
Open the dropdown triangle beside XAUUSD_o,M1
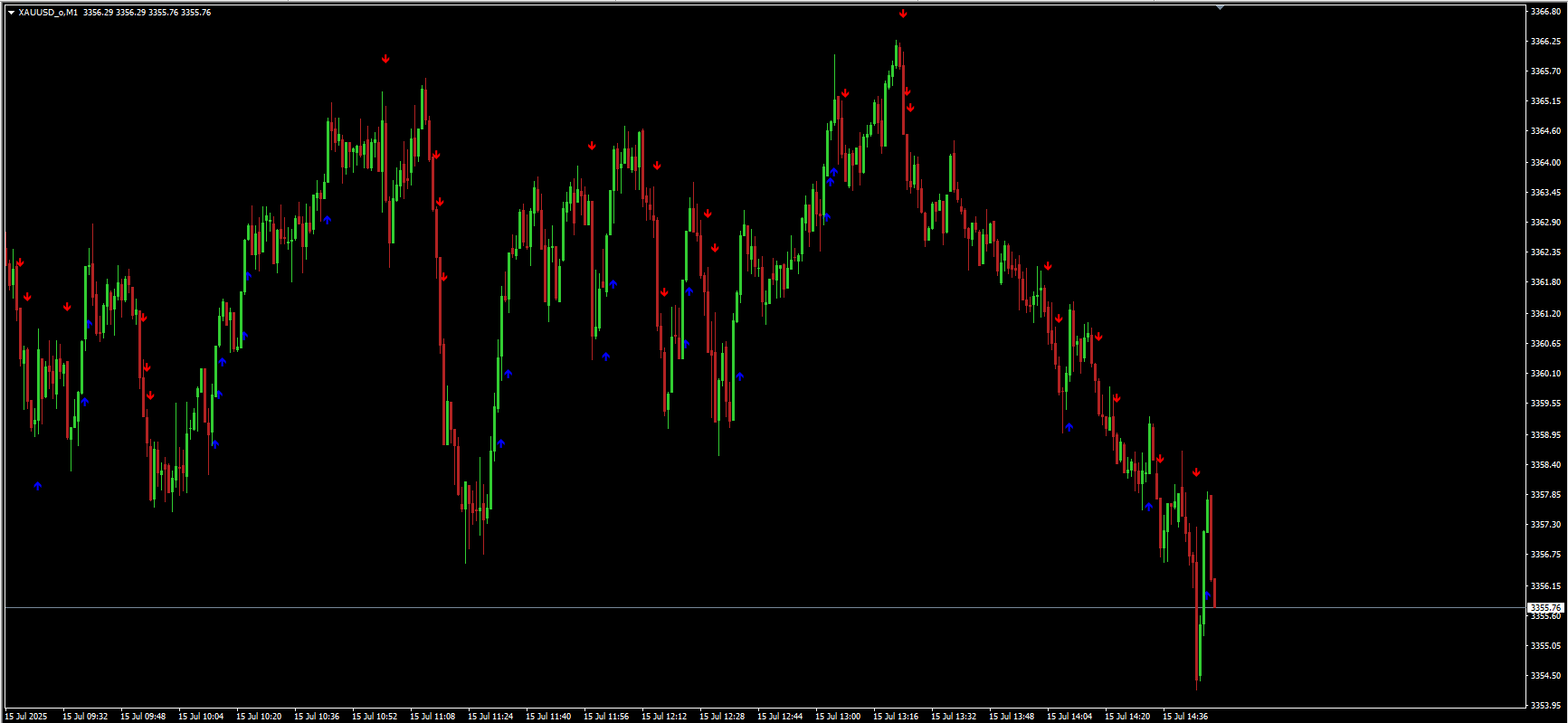coord(11,13)
